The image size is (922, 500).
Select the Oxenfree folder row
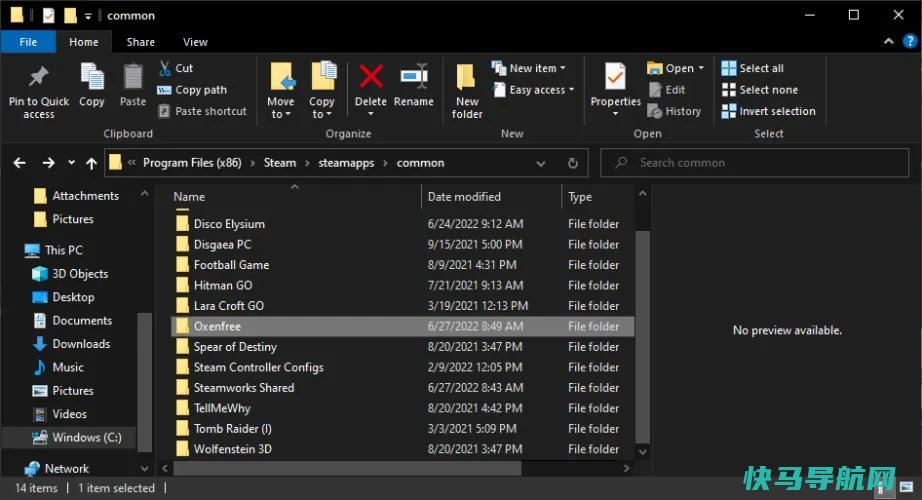click(x=402, y=326)
